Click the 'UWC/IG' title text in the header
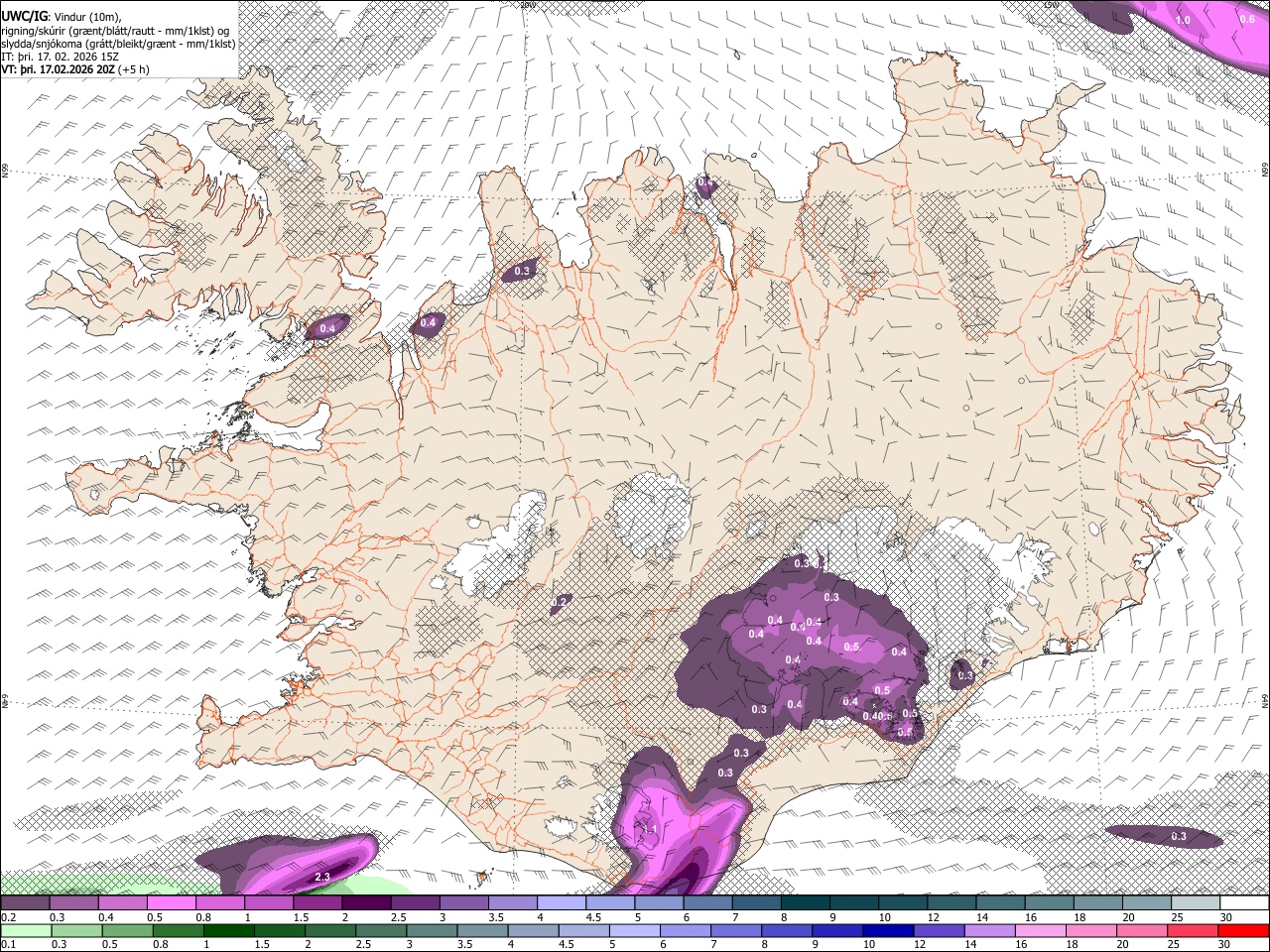This screenshot has height=952, width=1270. (x=24, y=16)
